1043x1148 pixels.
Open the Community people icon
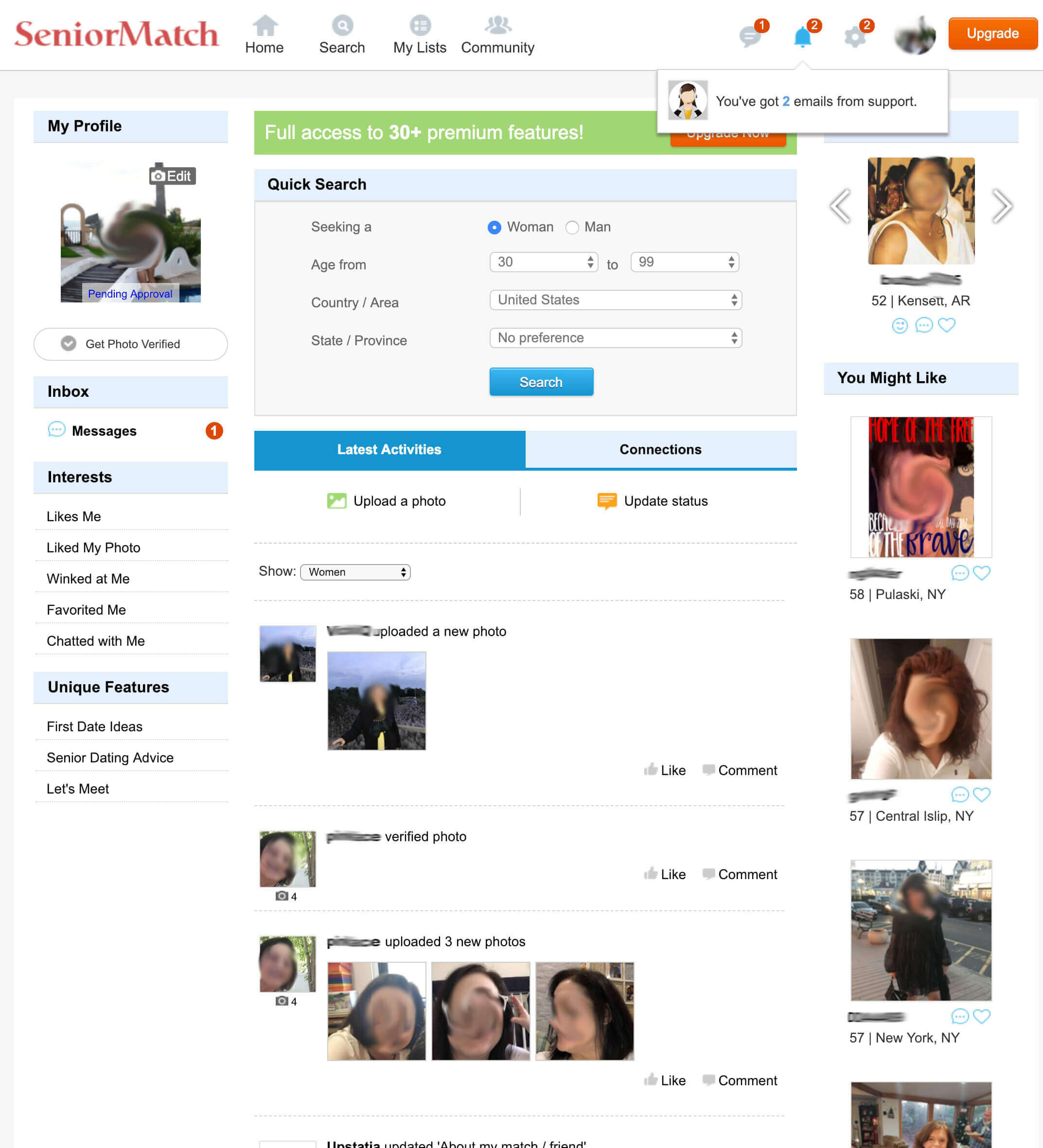tap(497, 26)
